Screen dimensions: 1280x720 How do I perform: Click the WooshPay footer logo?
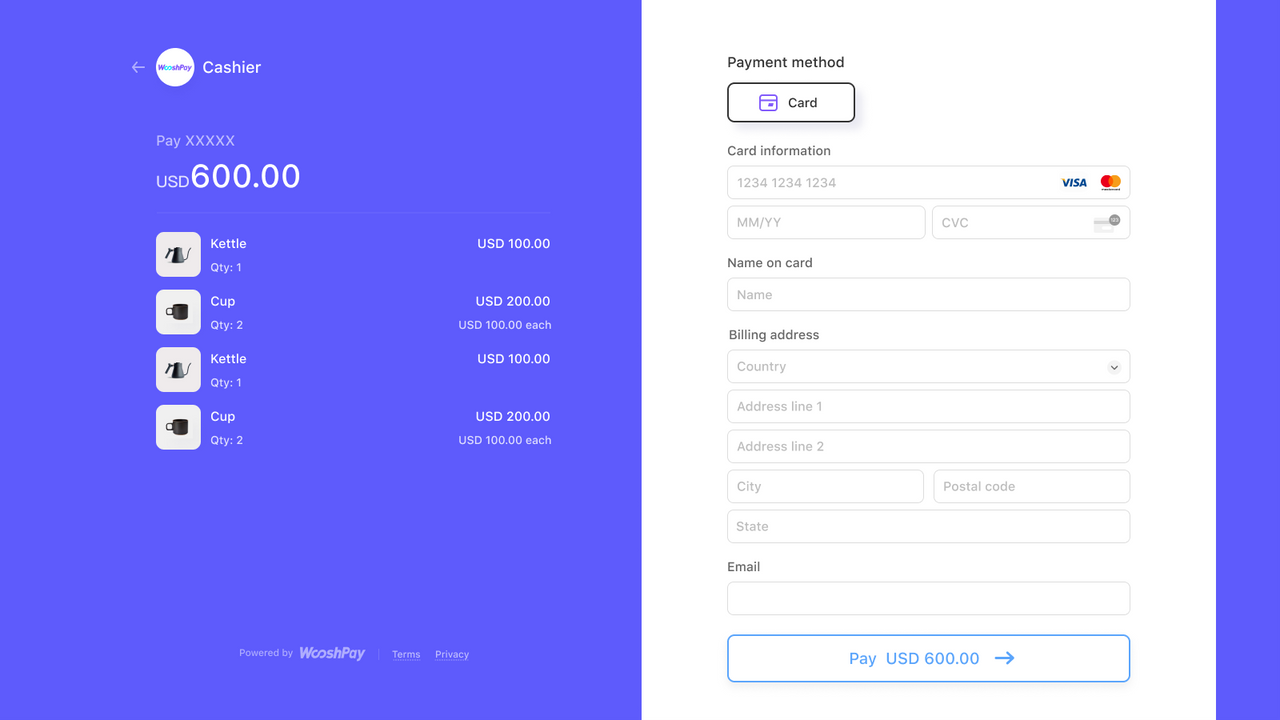click(332, 653)
